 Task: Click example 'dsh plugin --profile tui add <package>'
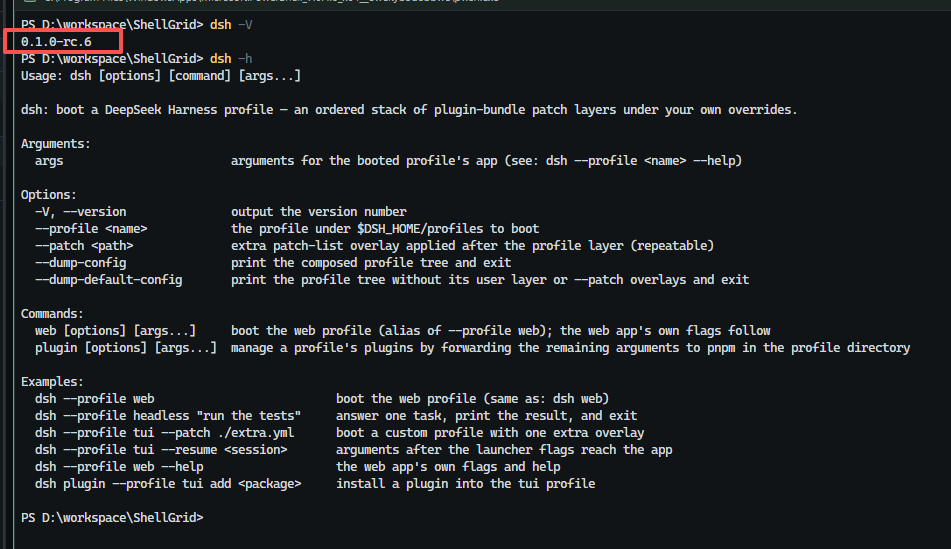point(168,483)
